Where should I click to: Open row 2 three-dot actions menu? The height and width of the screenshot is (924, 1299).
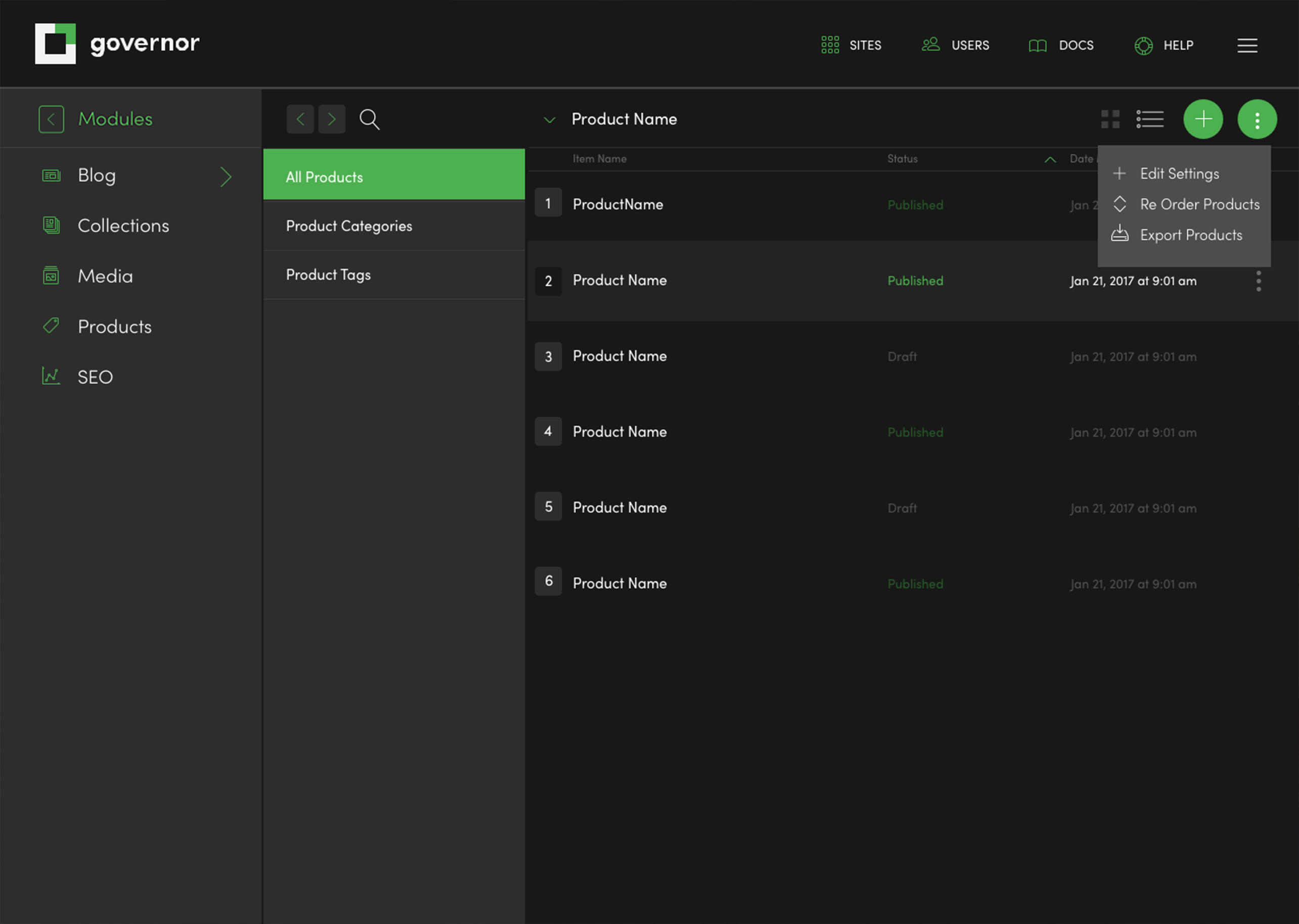click(1258, 281)
